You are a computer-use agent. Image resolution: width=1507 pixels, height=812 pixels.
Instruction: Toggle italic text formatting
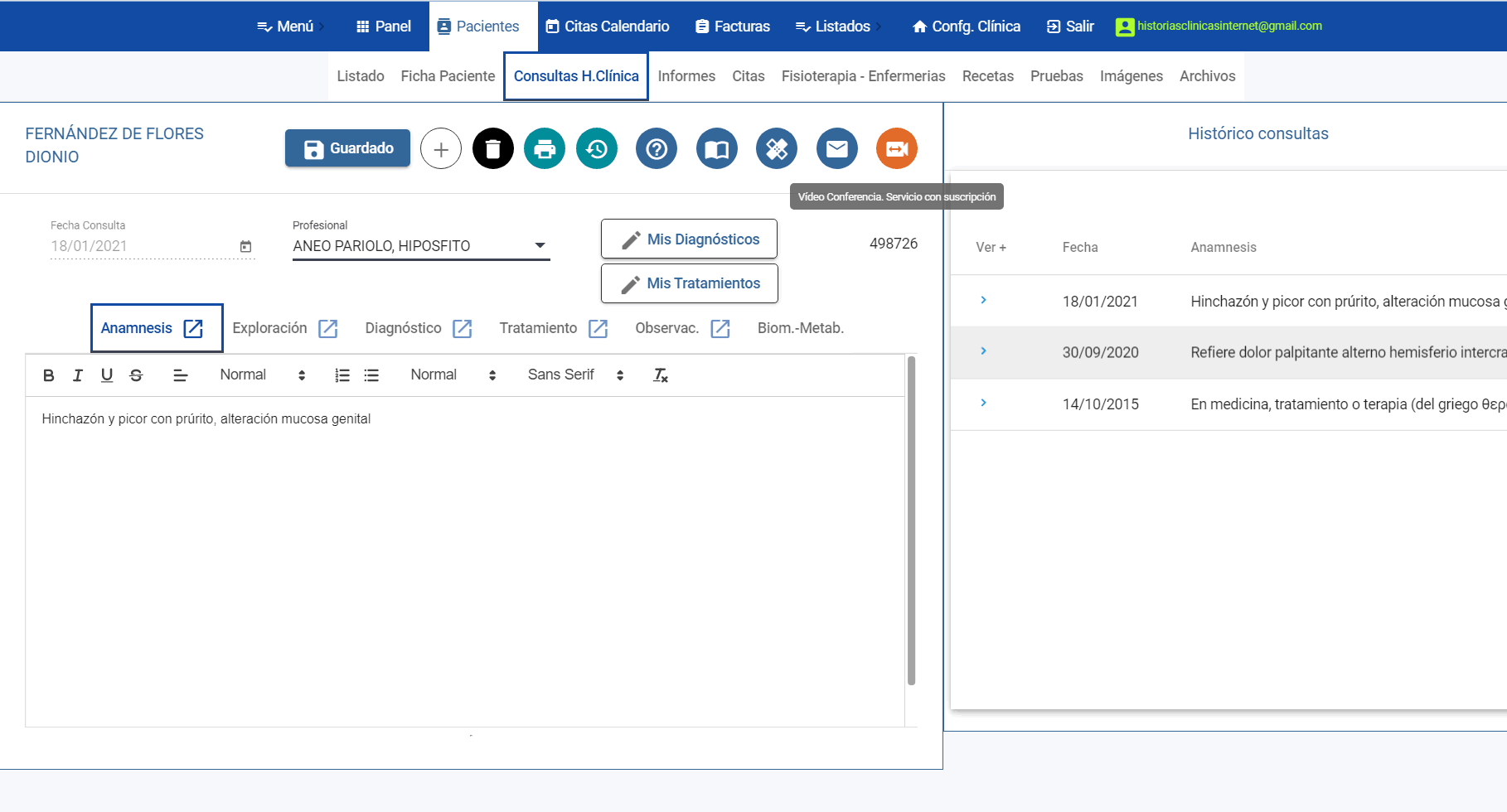[78, 375]
